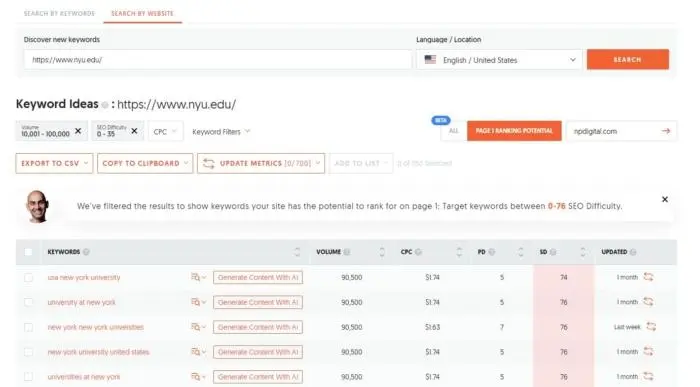Sort by the SD column arrows

pos(583,252)
